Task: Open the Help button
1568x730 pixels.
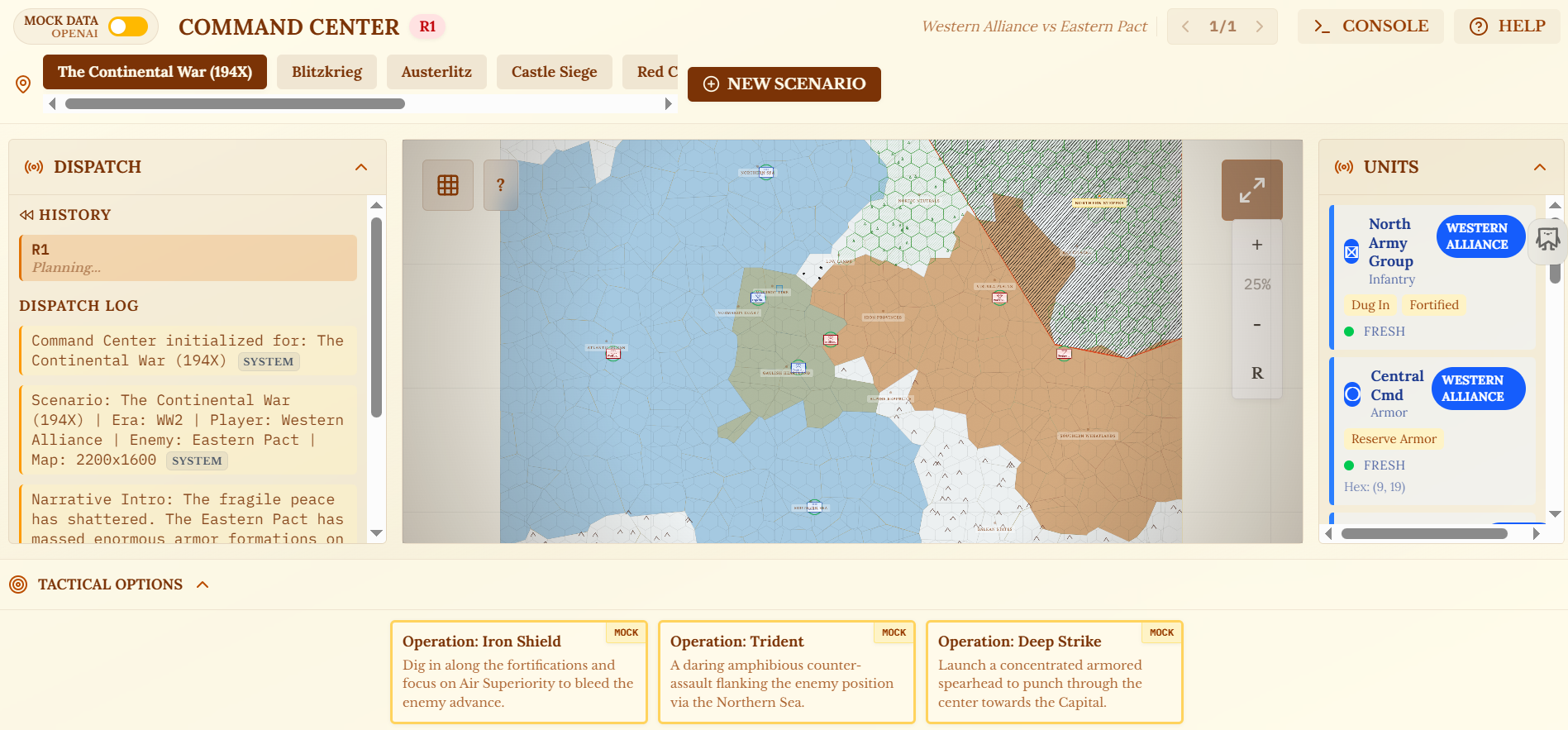Action: tap(1507, 26)
